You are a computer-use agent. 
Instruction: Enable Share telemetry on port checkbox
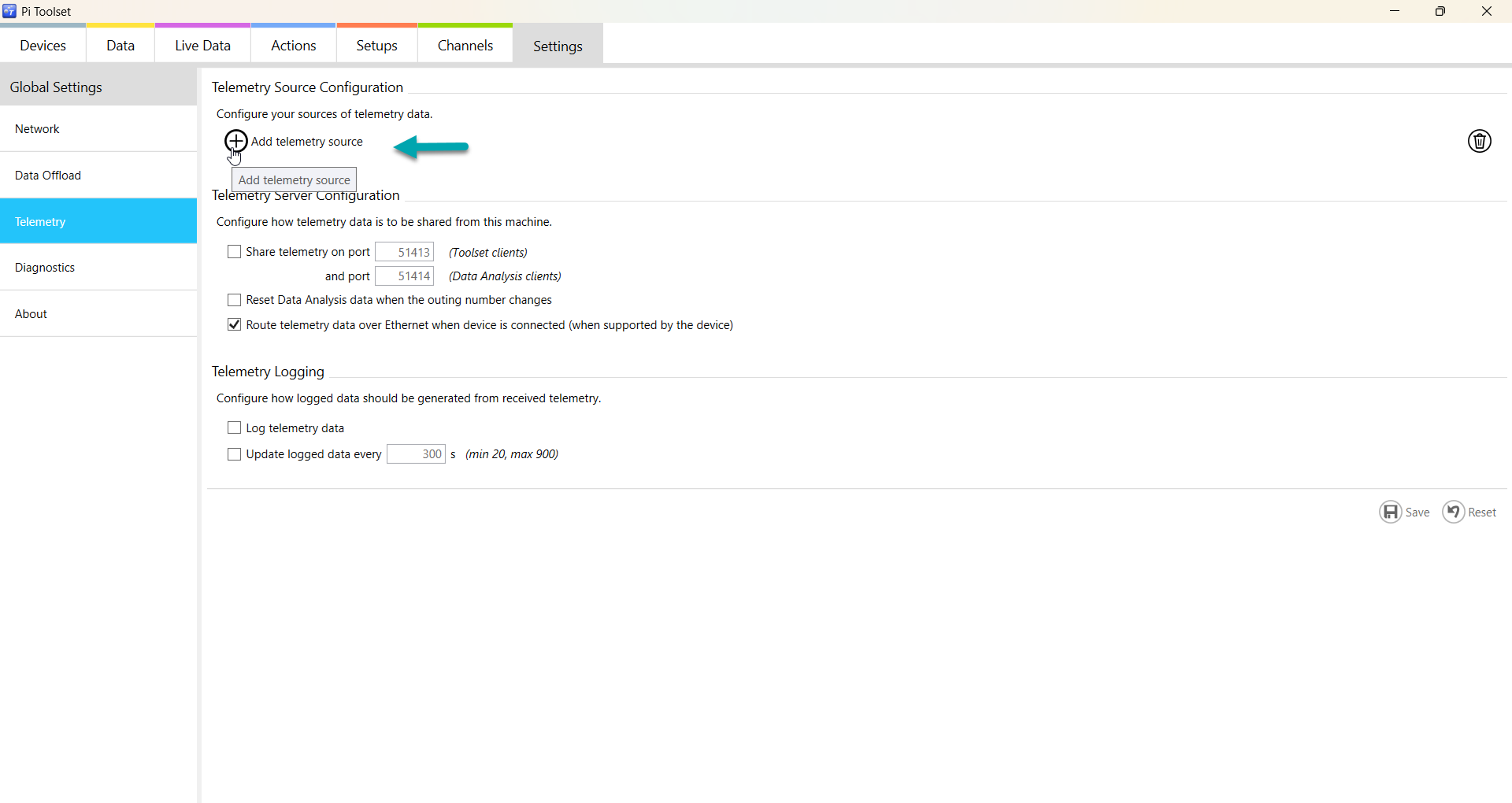234,252
